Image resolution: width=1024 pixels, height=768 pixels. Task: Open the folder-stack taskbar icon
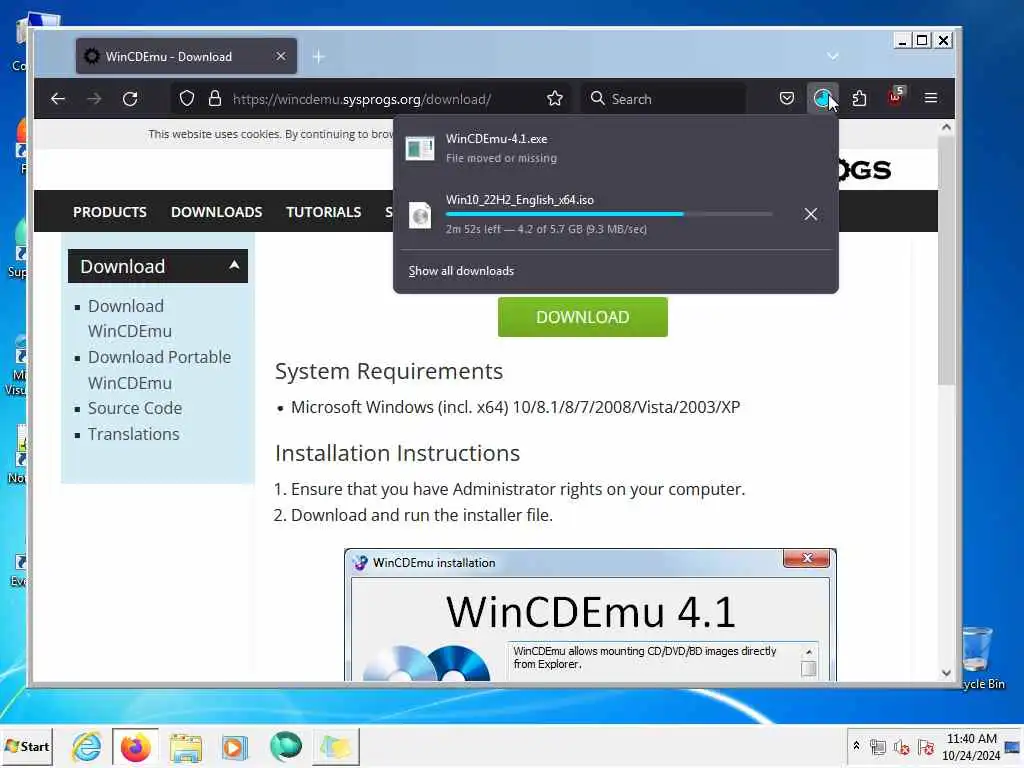coord(336,747)
